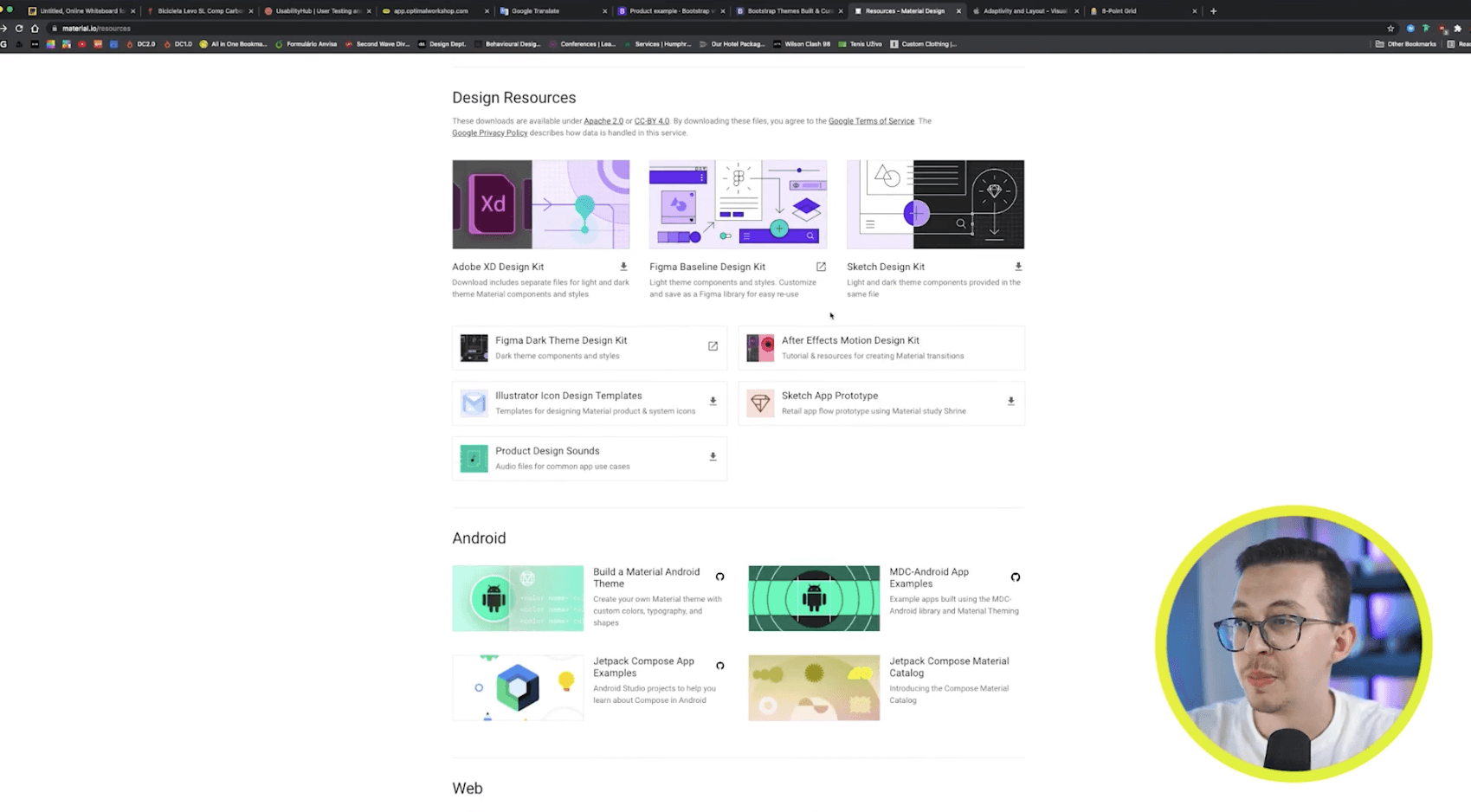This screenshot has width=1471, height=812.
Task: Open the Custom Clothing bookmark
Action: [923, 44]
